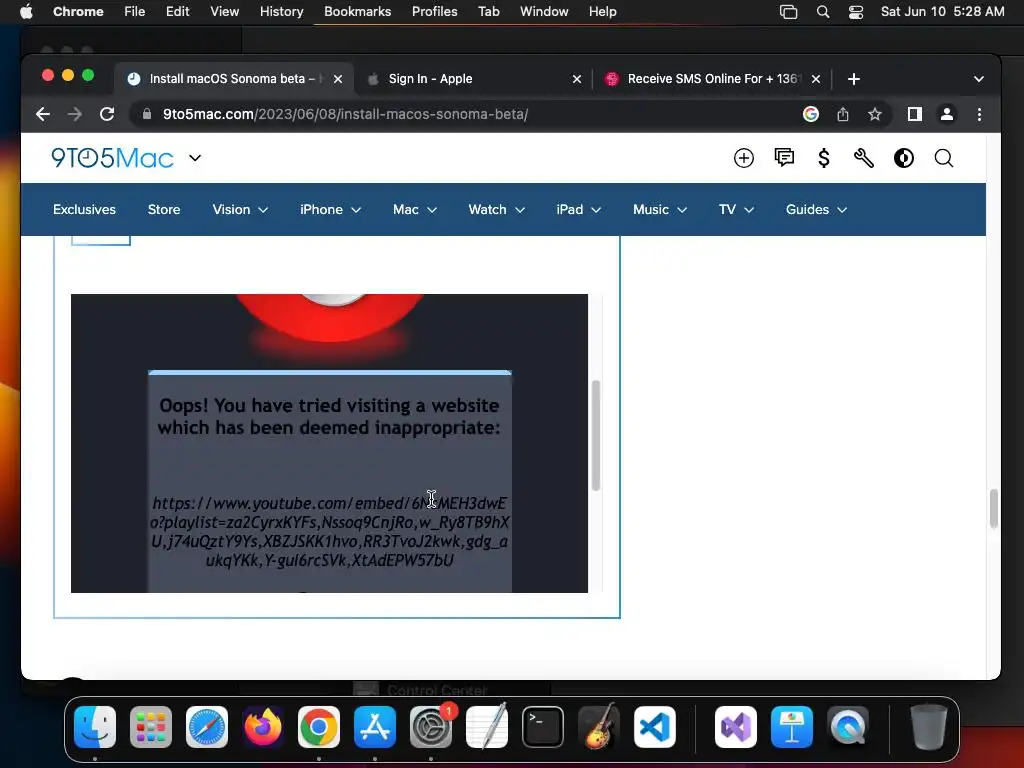Open the Window menu
The width and height of the screenshot is (1024, 768).
[544, 12]
